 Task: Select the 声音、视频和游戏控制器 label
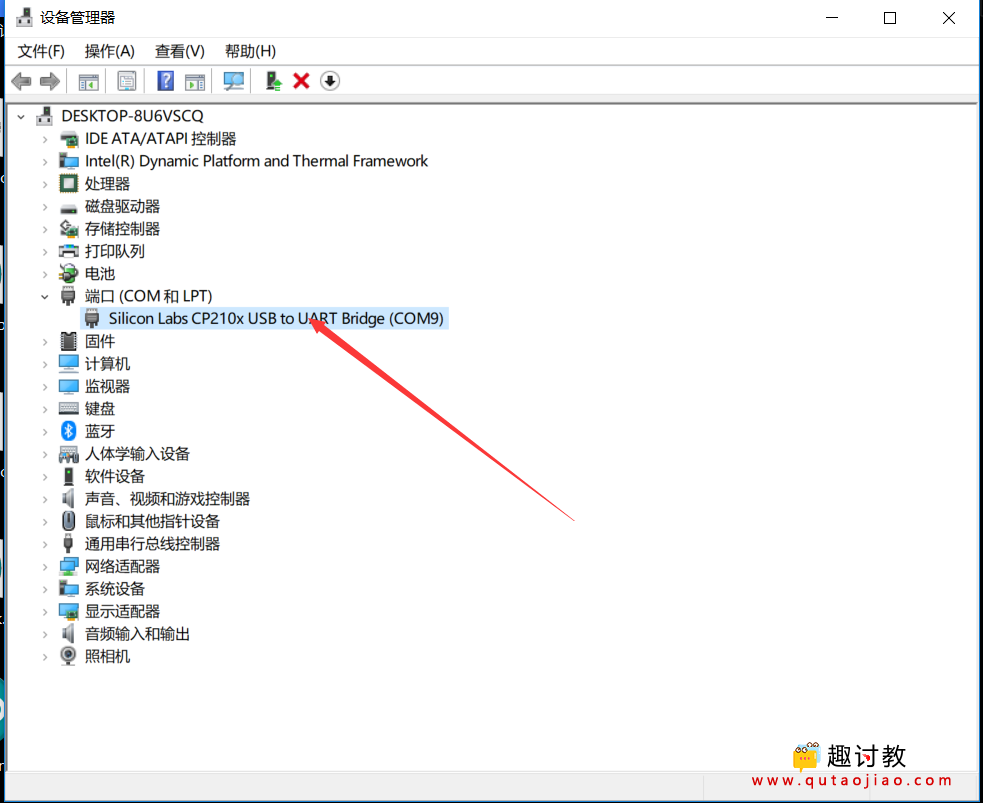click(167, 499)
